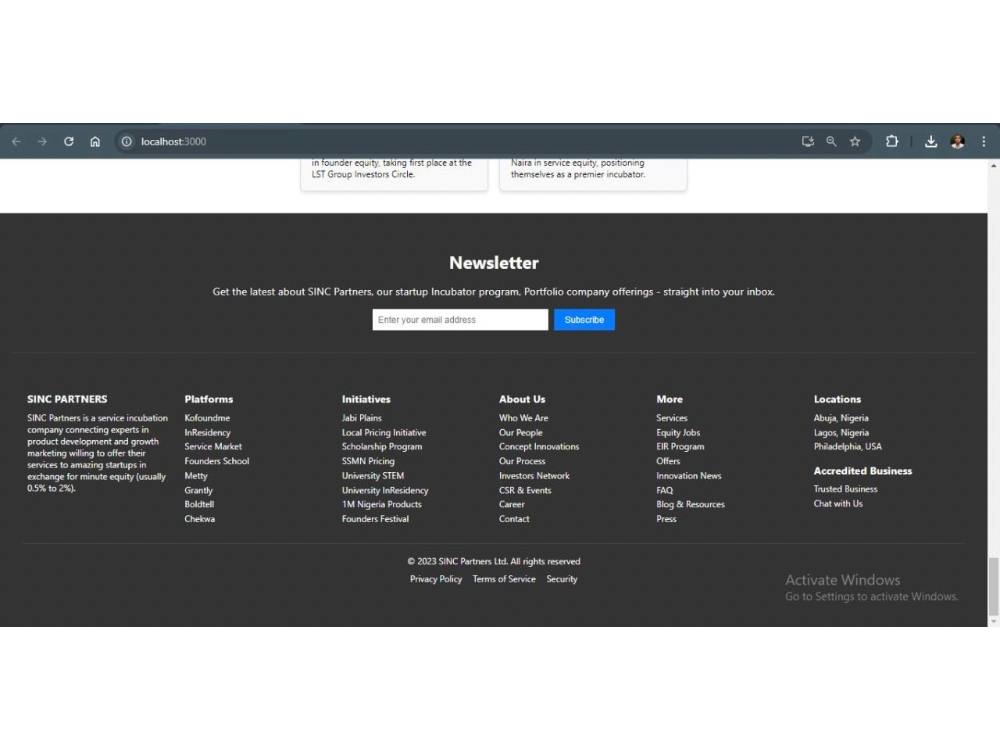
Task: Click the page scrollbar up arrow
Action: [994, 165]
